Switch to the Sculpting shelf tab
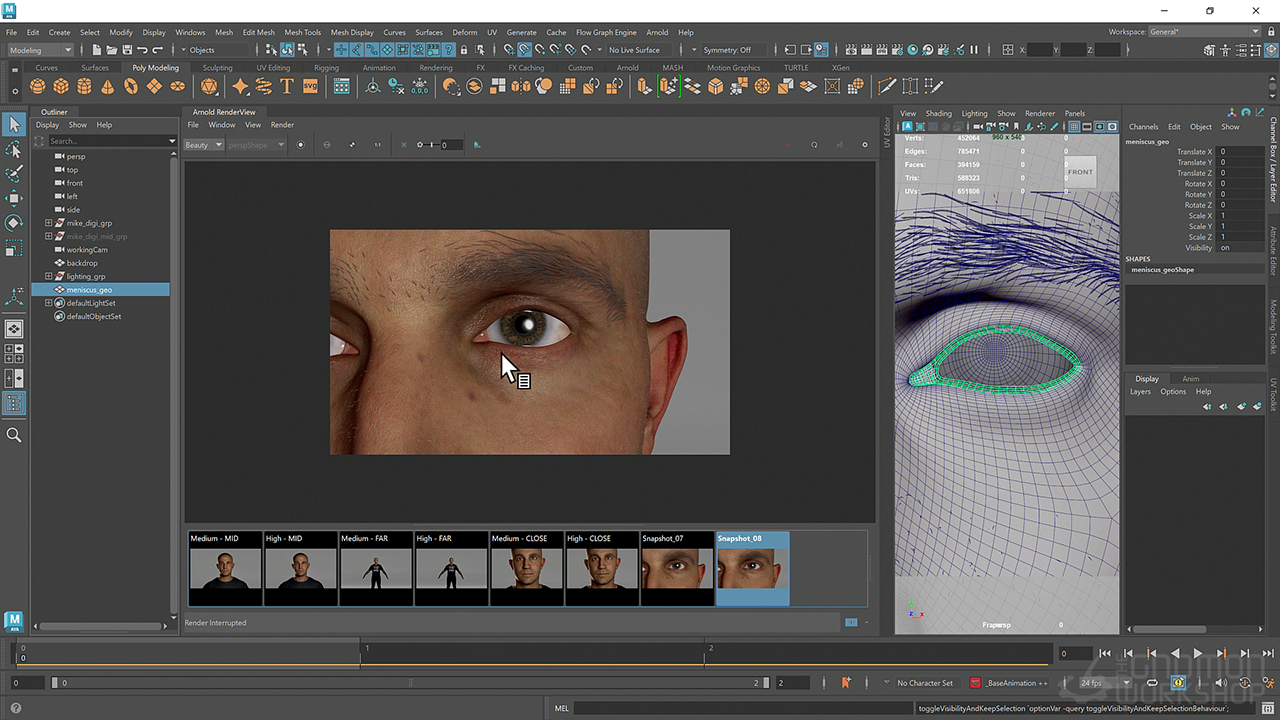Image resolution: width=1280 pixels, height=720 pixels. [217, 68]
